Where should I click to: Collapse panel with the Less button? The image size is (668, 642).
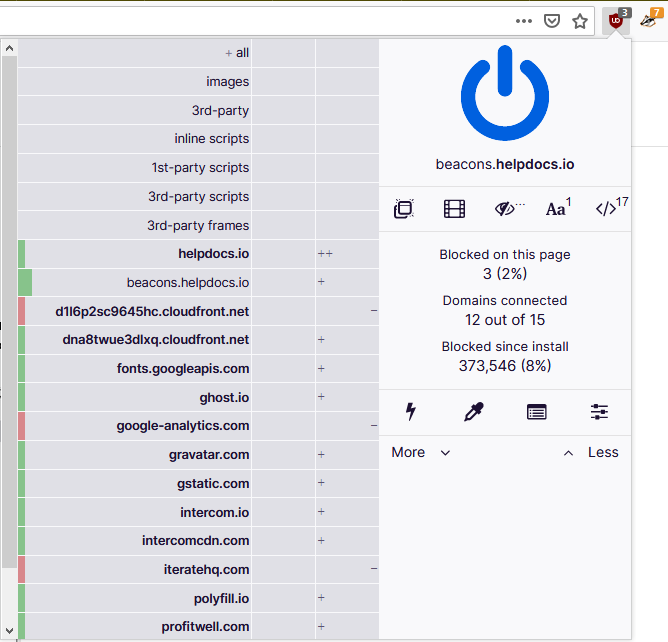(591, 452)
